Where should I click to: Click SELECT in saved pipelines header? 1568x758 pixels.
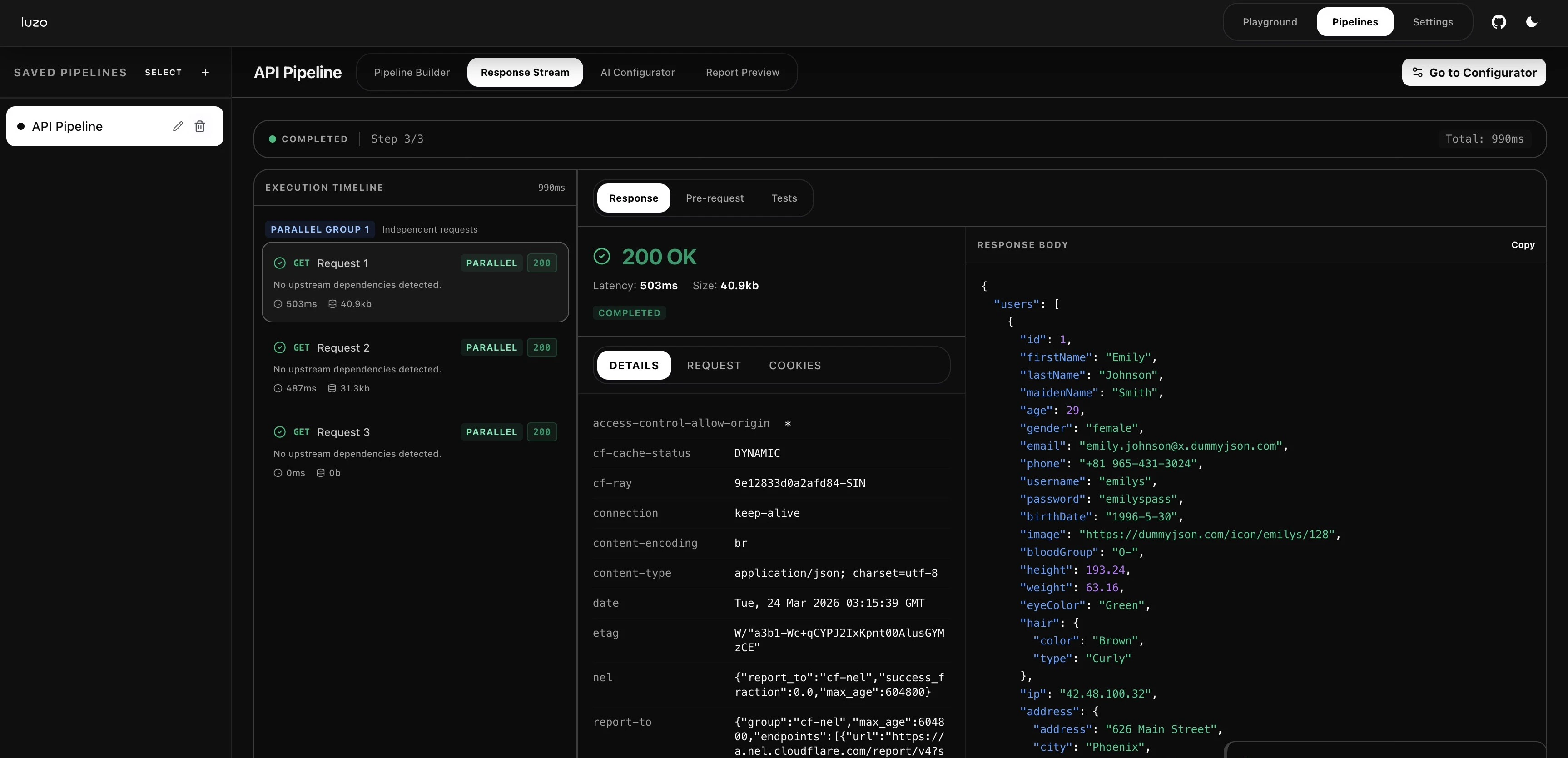[x=163, y=73]
